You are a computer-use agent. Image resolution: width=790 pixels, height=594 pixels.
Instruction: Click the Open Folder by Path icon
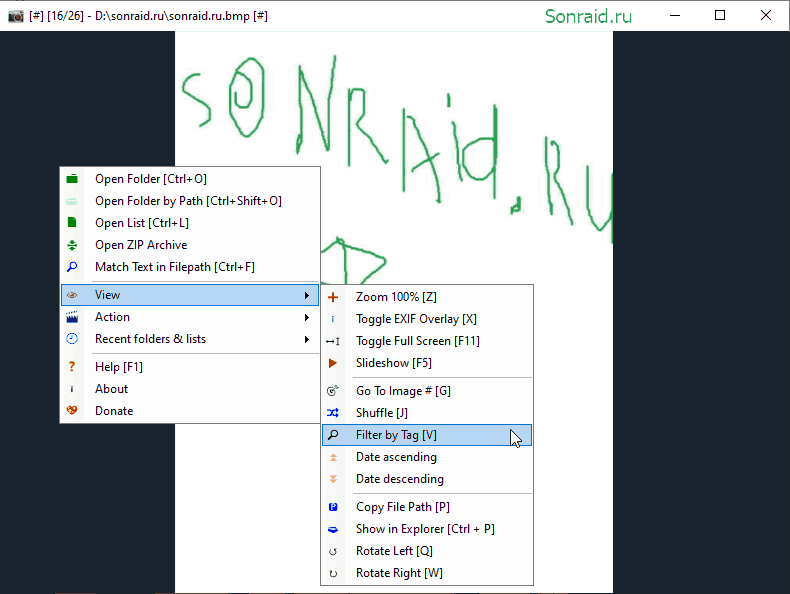tap(72, 201)
